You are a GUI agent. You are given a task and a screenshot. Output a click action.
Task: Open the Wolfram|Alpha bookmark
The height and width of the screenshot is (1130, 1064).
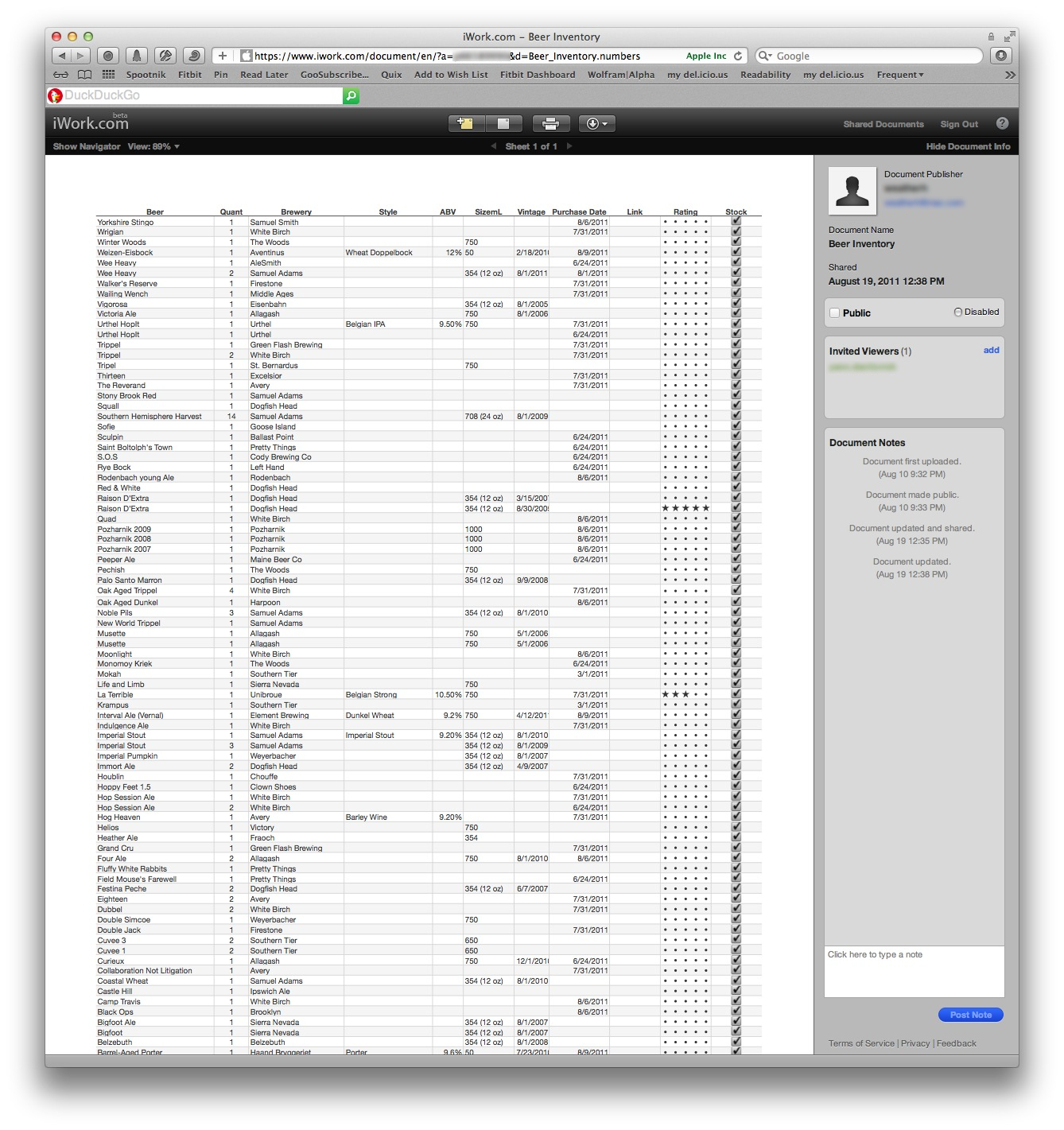point(621,75)
